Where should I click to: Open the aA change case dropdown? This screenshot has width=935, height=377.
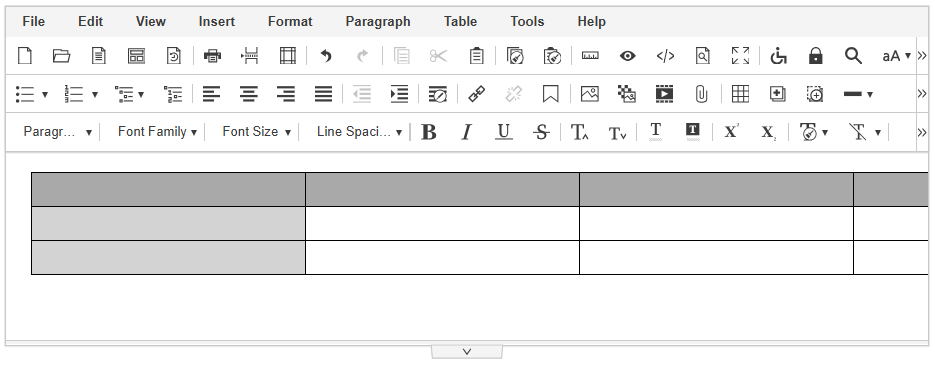pos(897,56)
